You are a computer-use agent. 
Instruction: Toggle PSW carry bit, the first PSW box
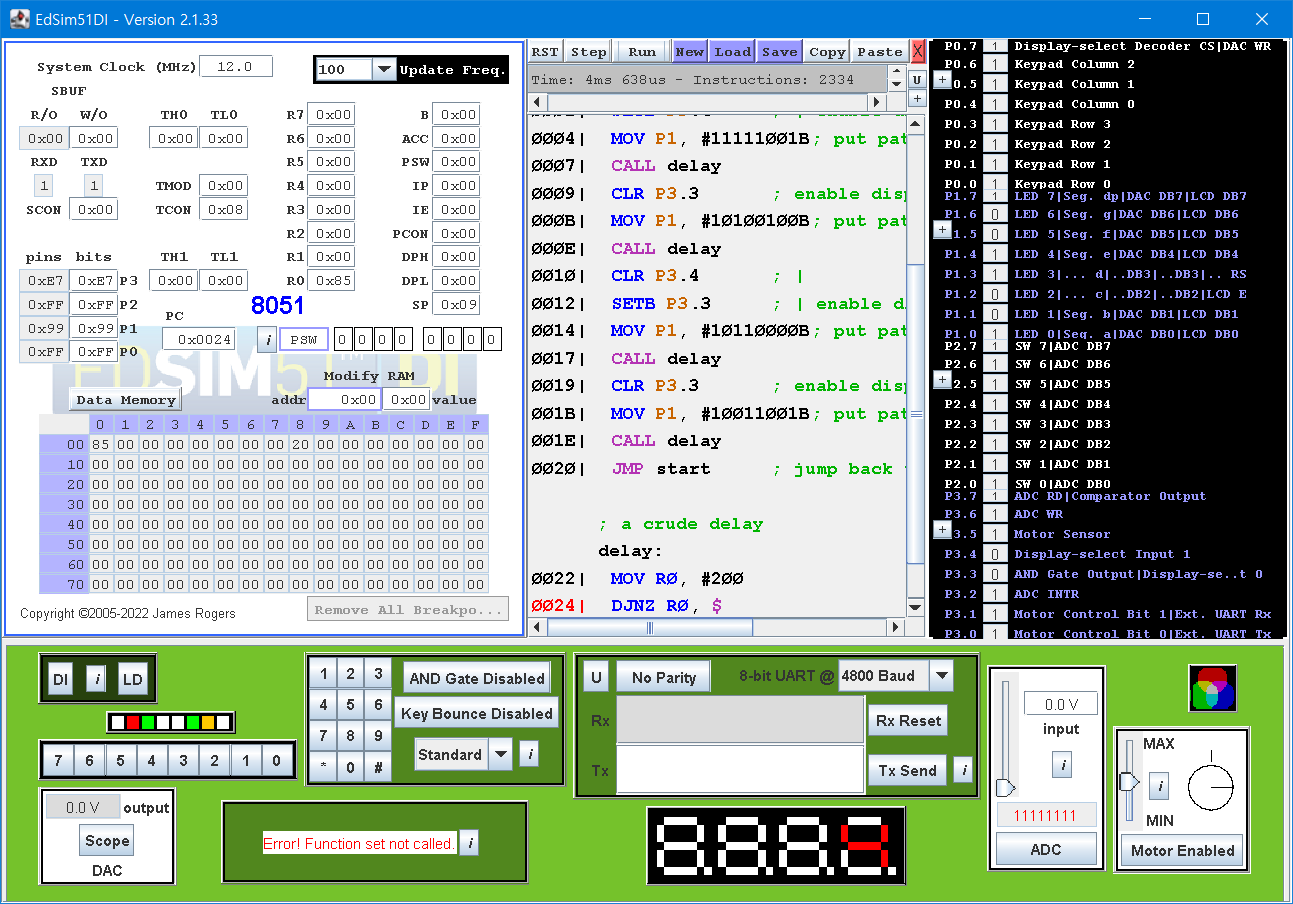click(341, 339)
